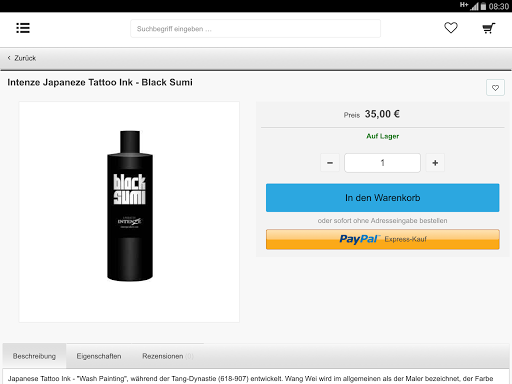This screenshot has height=384, width=512.
Task: Switch to the Eigenschaften tab
Action: tap(99, 356)
